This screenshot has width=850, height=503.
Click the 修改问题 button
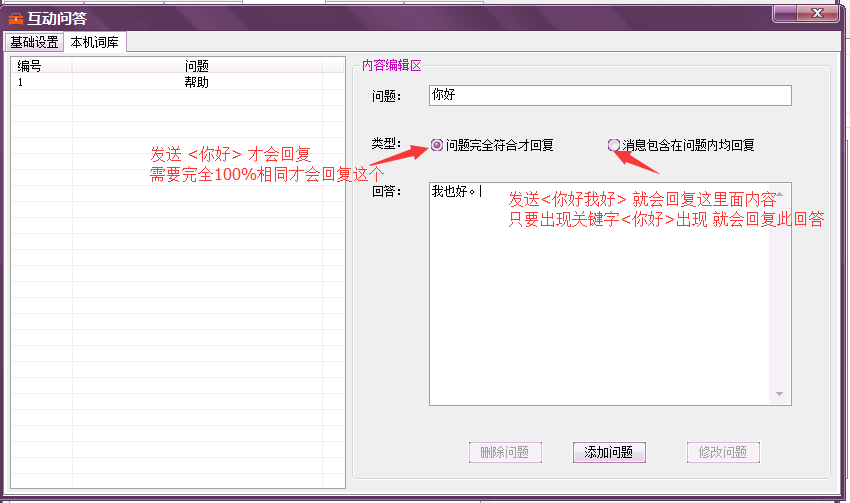(723, 452)
